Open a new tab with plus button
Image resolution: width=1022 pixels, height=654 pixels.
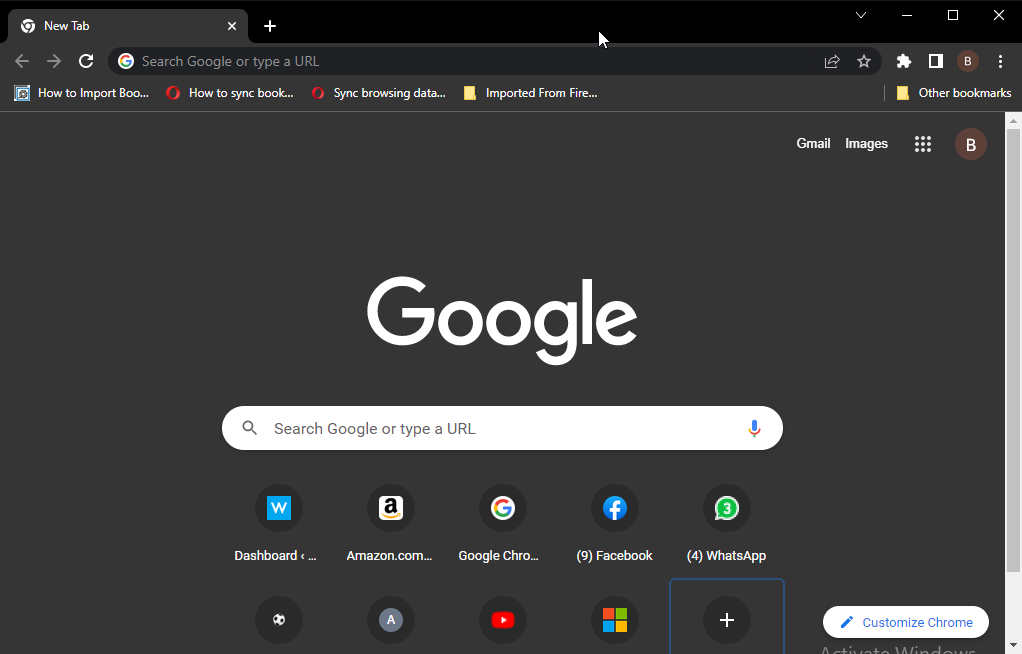270,26
